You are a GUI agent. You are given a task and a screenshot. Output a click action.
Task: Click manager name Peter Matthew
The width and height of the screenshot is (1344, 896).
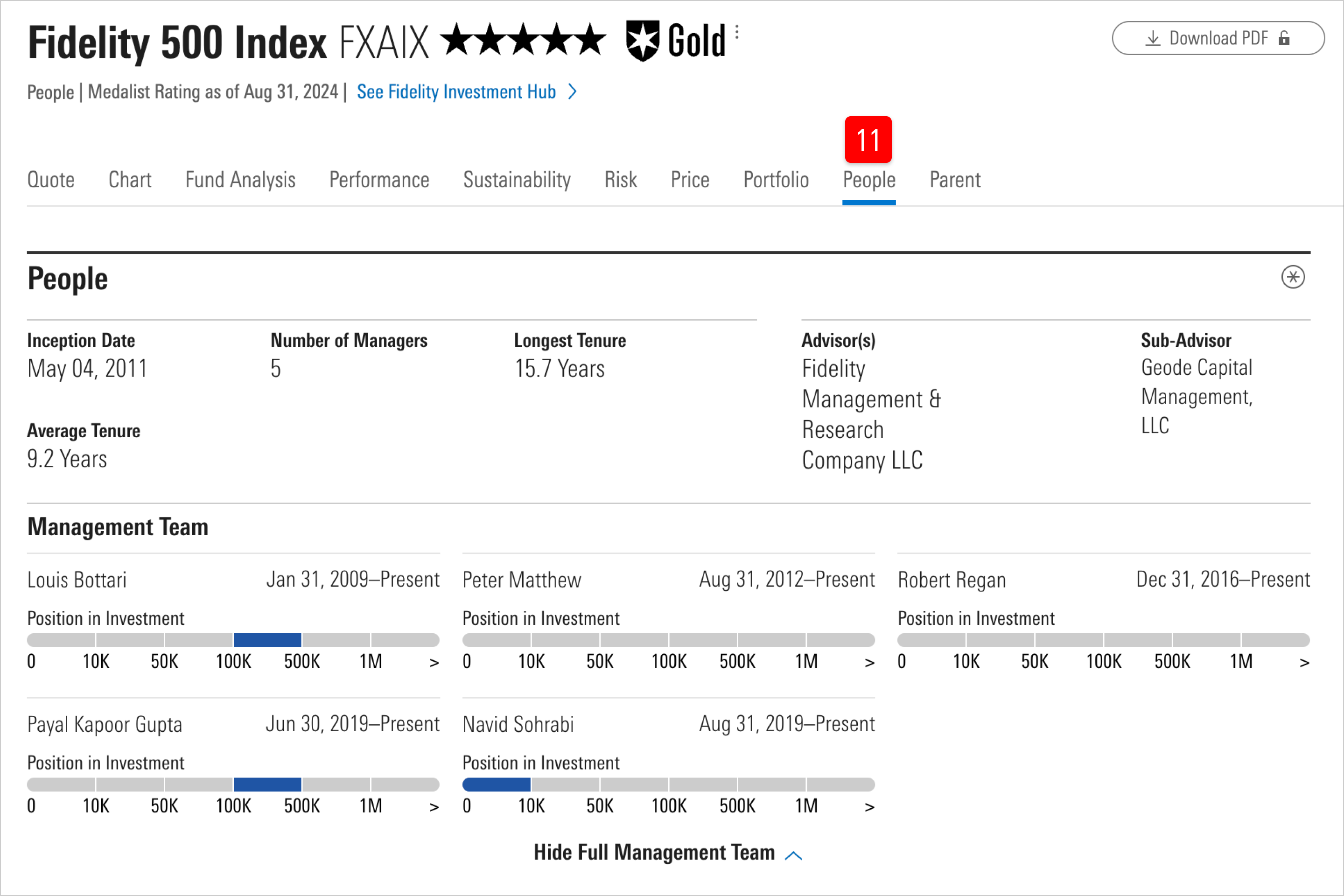pyautogui.click(x=522, y=580)
